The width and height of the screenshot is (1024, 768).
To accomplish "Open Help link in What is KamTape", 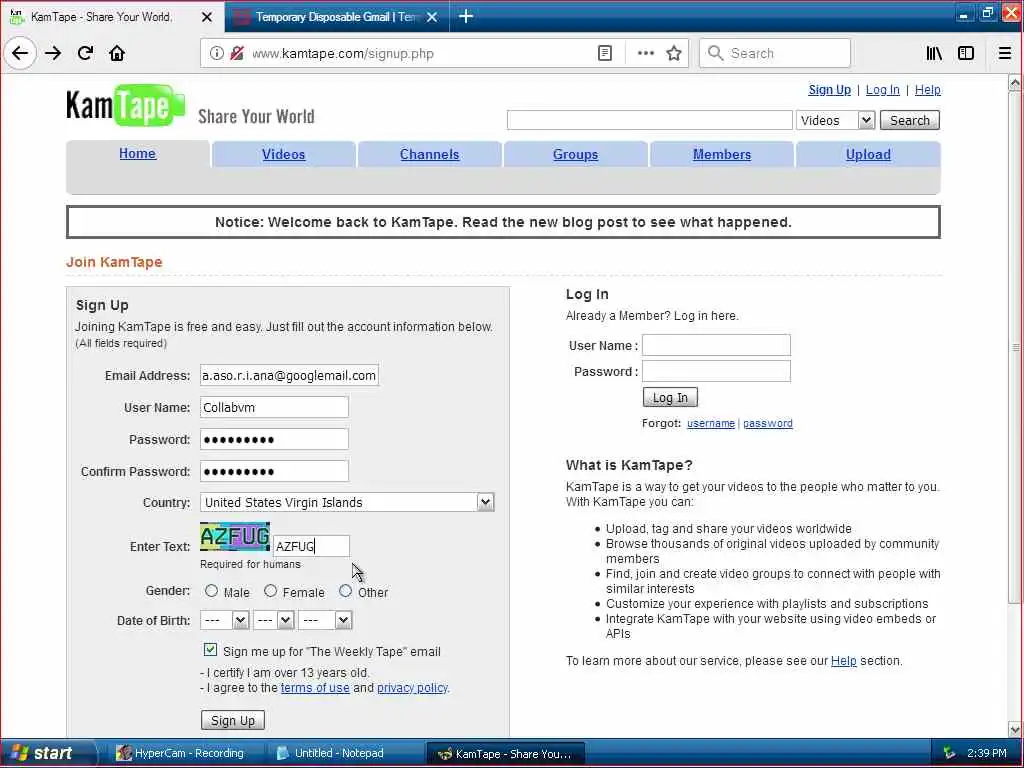I will click(x=843, y=660).
